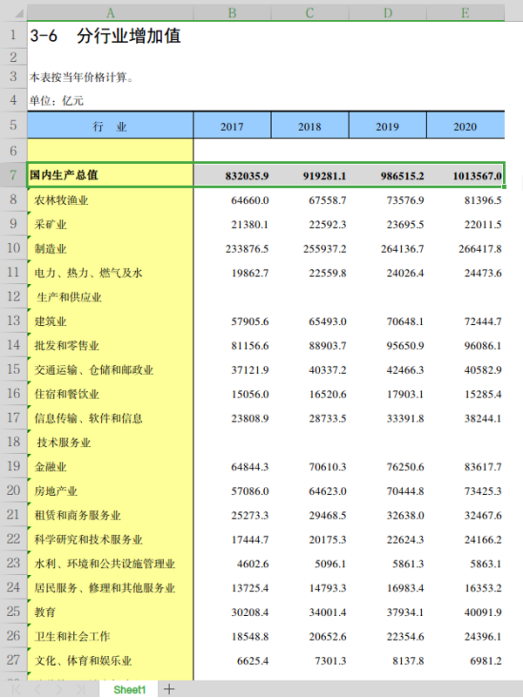523x698 pixels.
Task: Select column A header
Action: [110, 13]
